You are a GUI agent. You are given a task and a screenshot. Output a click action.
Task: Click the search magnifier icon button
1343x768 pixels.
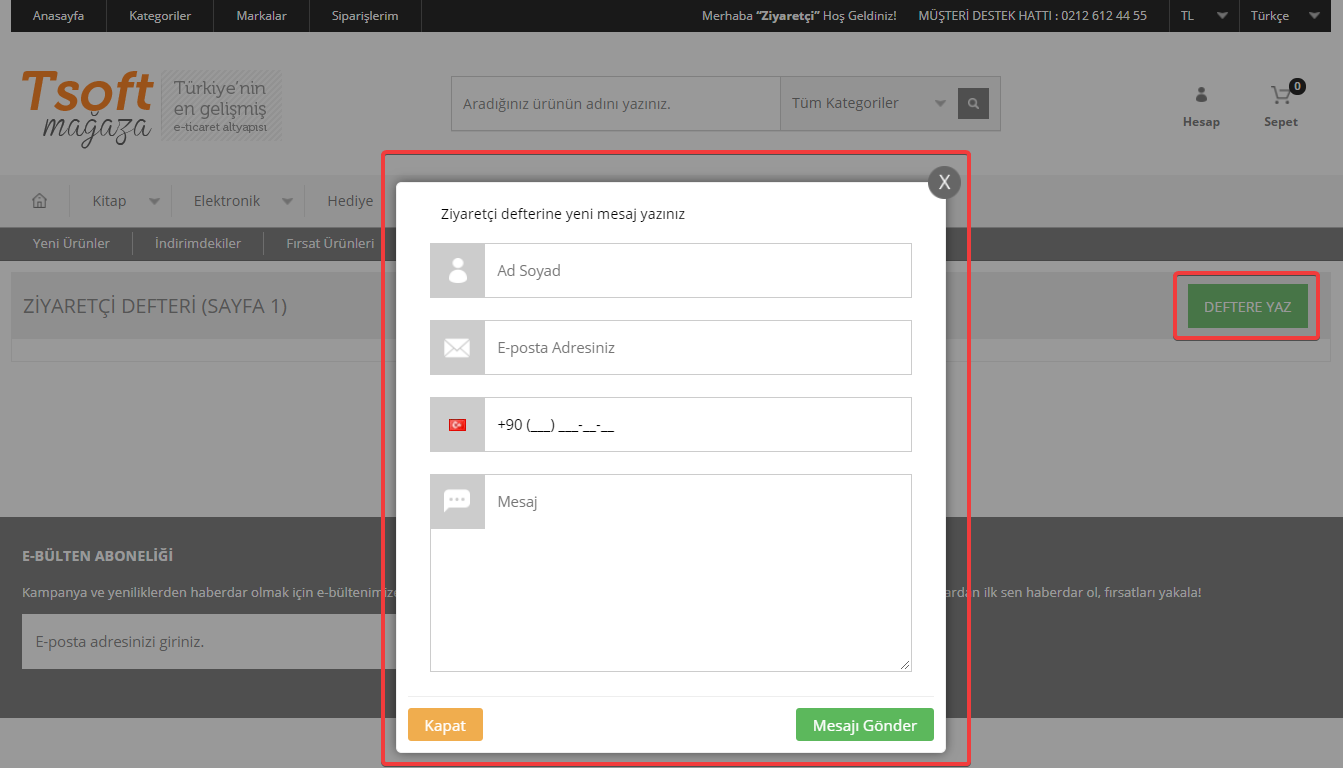point(973,103)
